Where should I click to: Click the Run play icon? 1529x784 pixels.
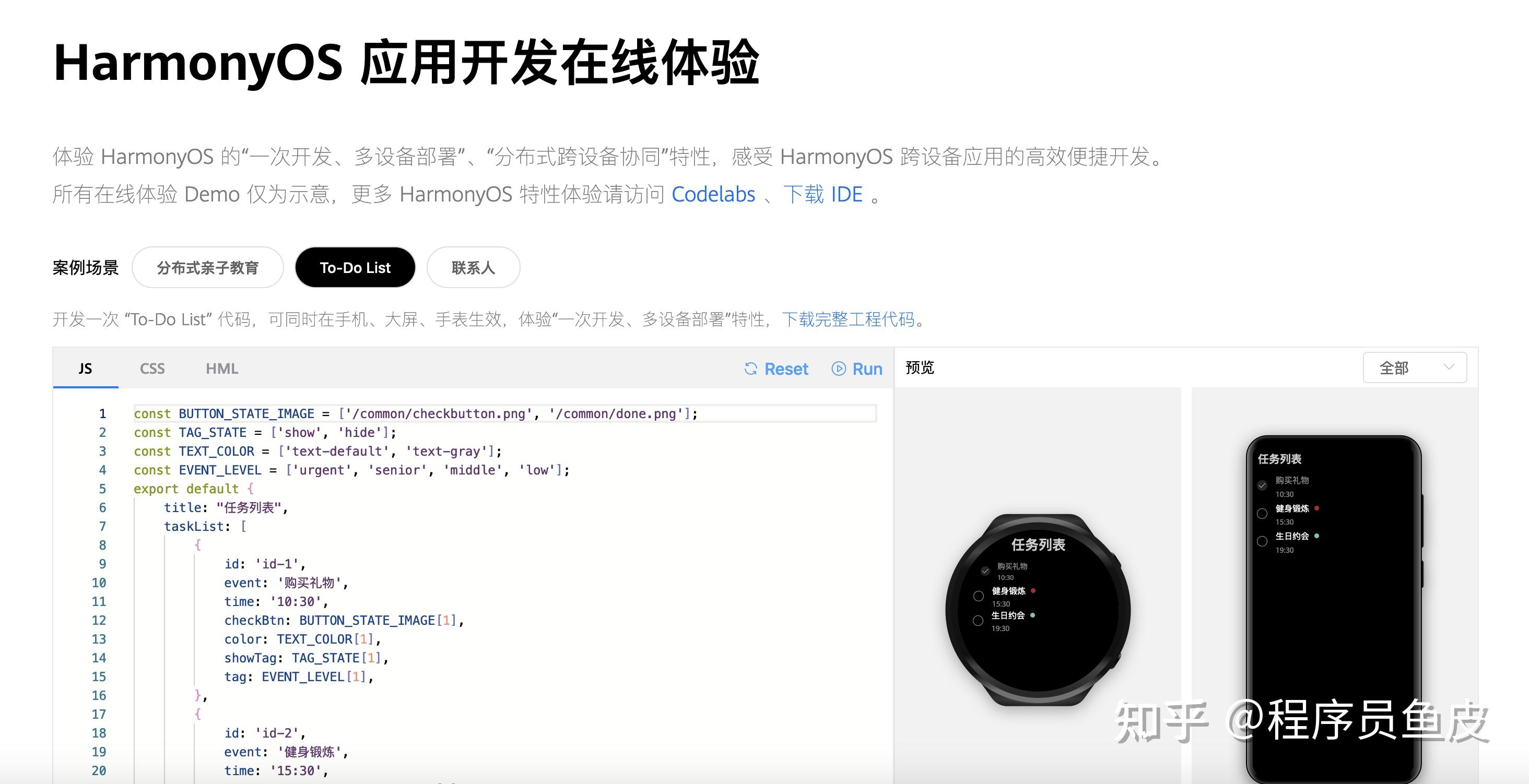coord(839,369)
